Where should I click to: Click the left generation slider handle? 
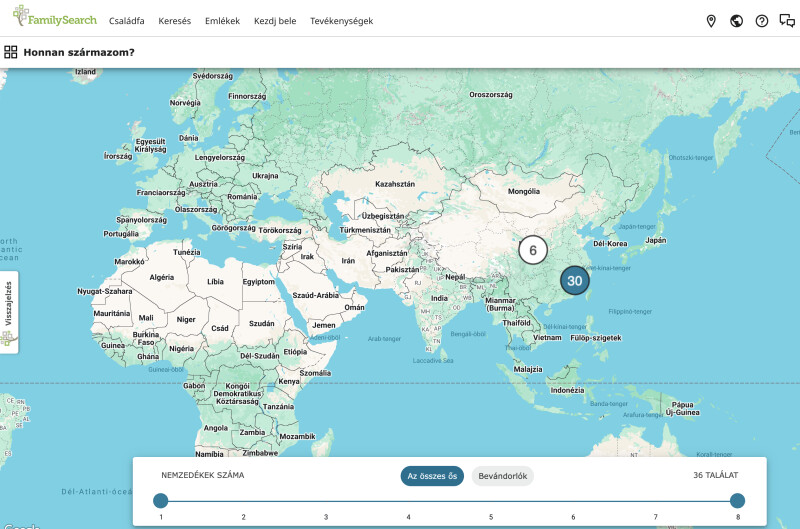click(161, 500)
